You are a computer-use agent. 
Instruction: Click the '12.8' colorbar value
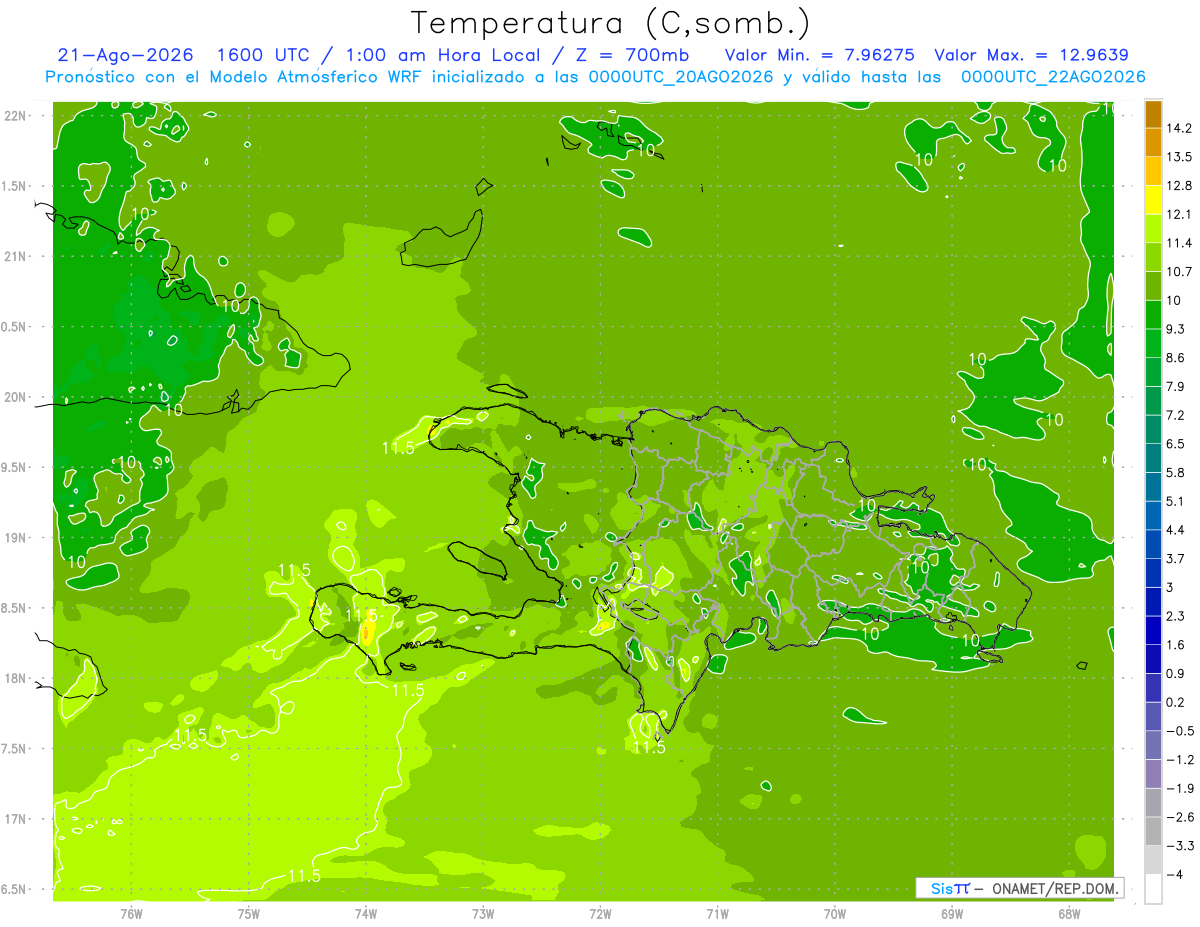coord(1180,186)
